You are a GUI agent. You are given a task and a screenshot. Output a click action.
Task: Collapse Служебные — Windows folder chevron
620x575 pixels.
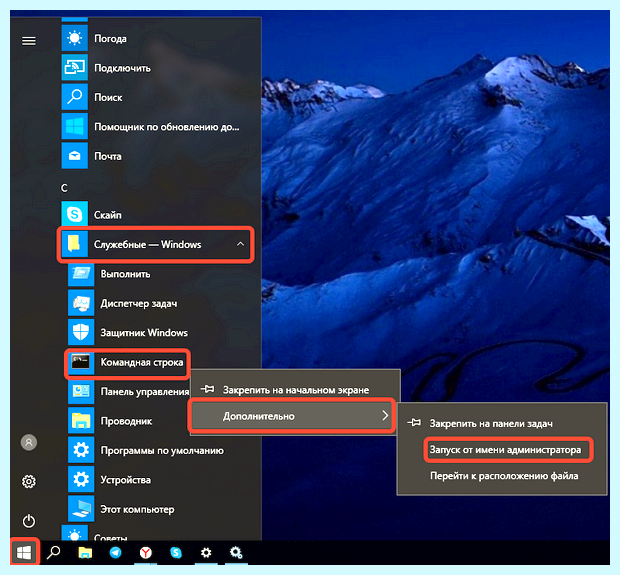tap(240, 244)
